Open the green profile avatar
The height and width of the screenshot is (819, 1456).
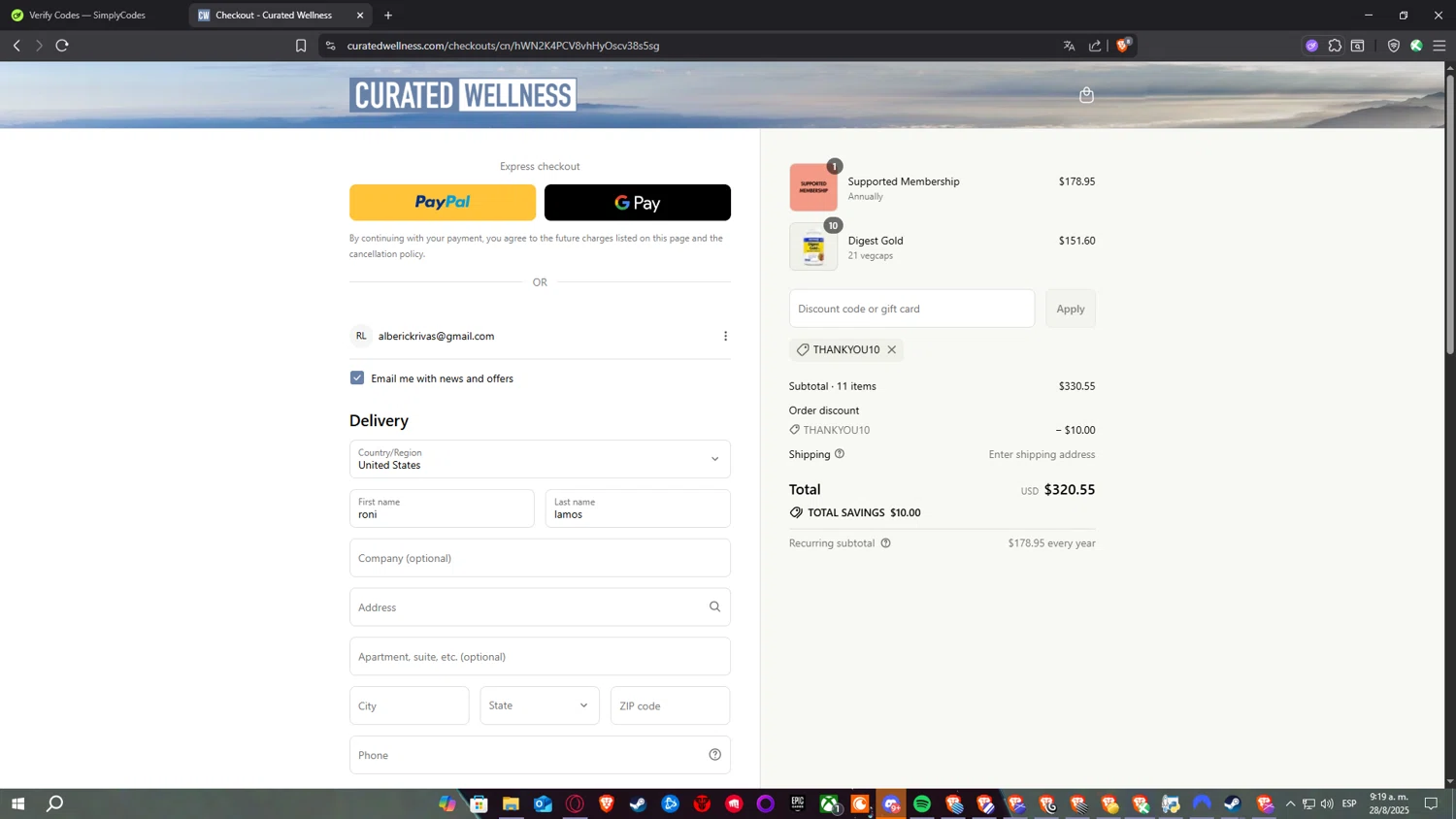pyautogui.click(x=1416, y=46)
